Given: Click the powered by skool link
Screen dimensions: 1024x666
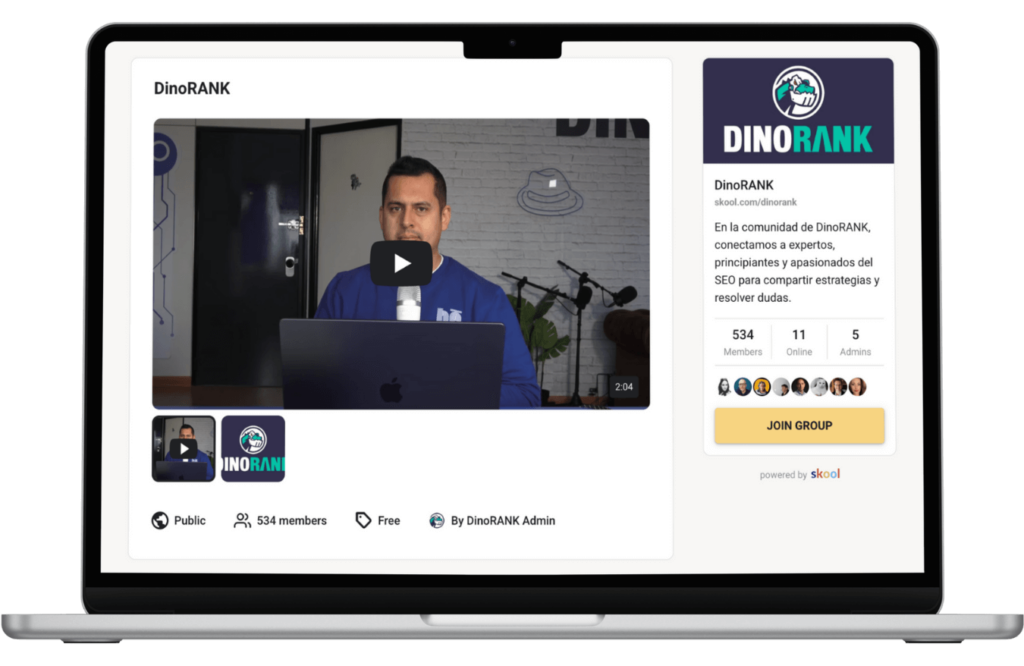Looking at the screenshot, I should pyautogui.click(x=799, y=474).
